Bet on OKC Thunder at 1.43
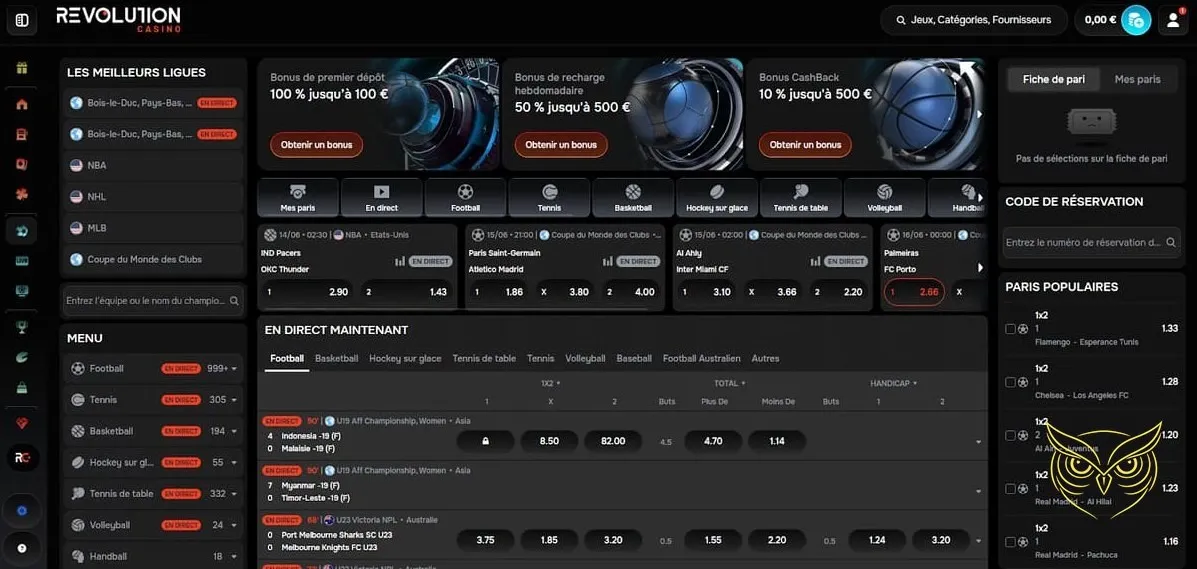This screenshot has width=1197, height=569. [406, 292]
